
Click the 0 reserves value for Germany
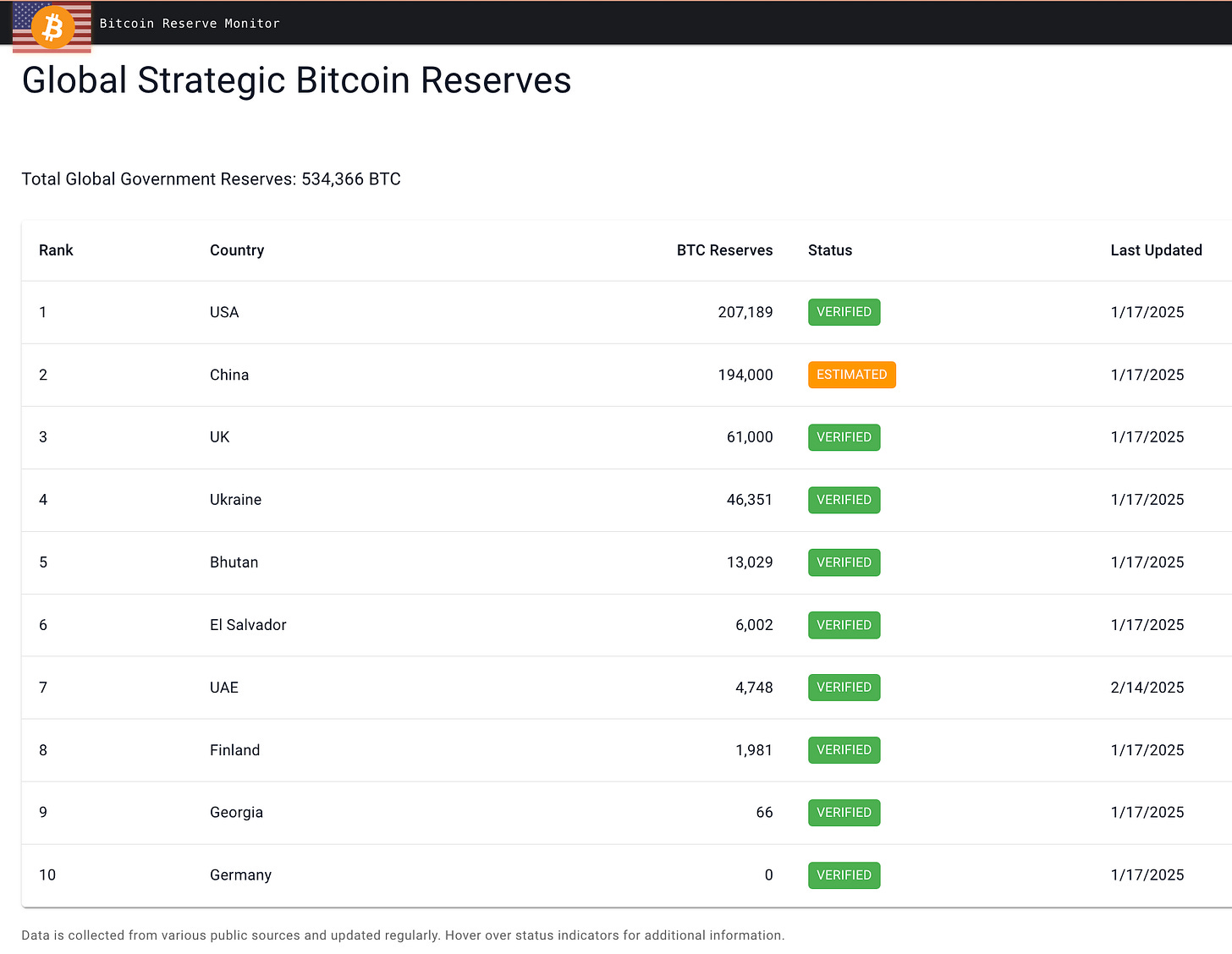[768, 875]
